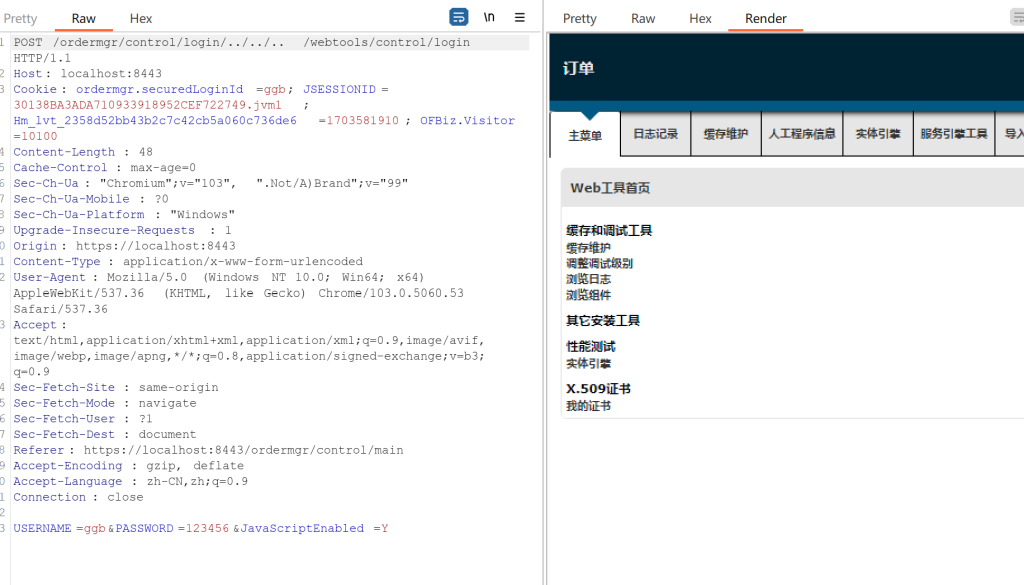The height and width of the screenshot is (585, 1024).
Task: Select the response Hex tab
Action: pos(700,18)
